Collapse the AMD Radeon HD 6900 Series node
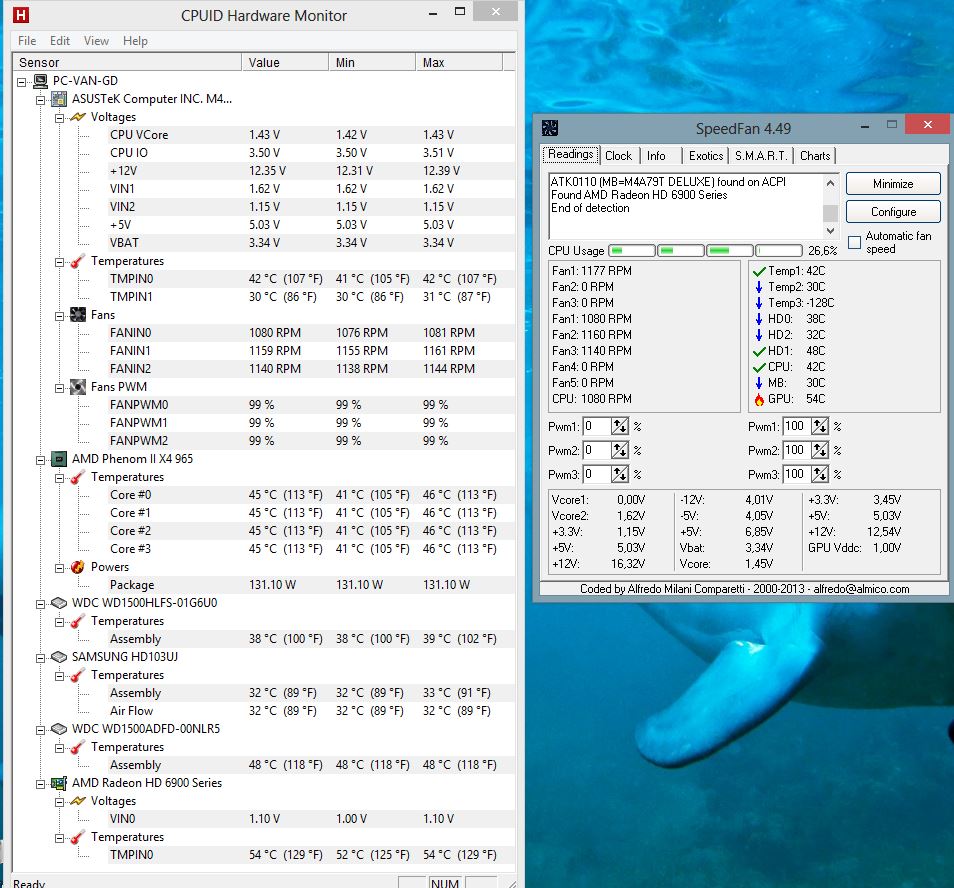The height and width of the screenshot is (888, 954). (x=41, y=784)
